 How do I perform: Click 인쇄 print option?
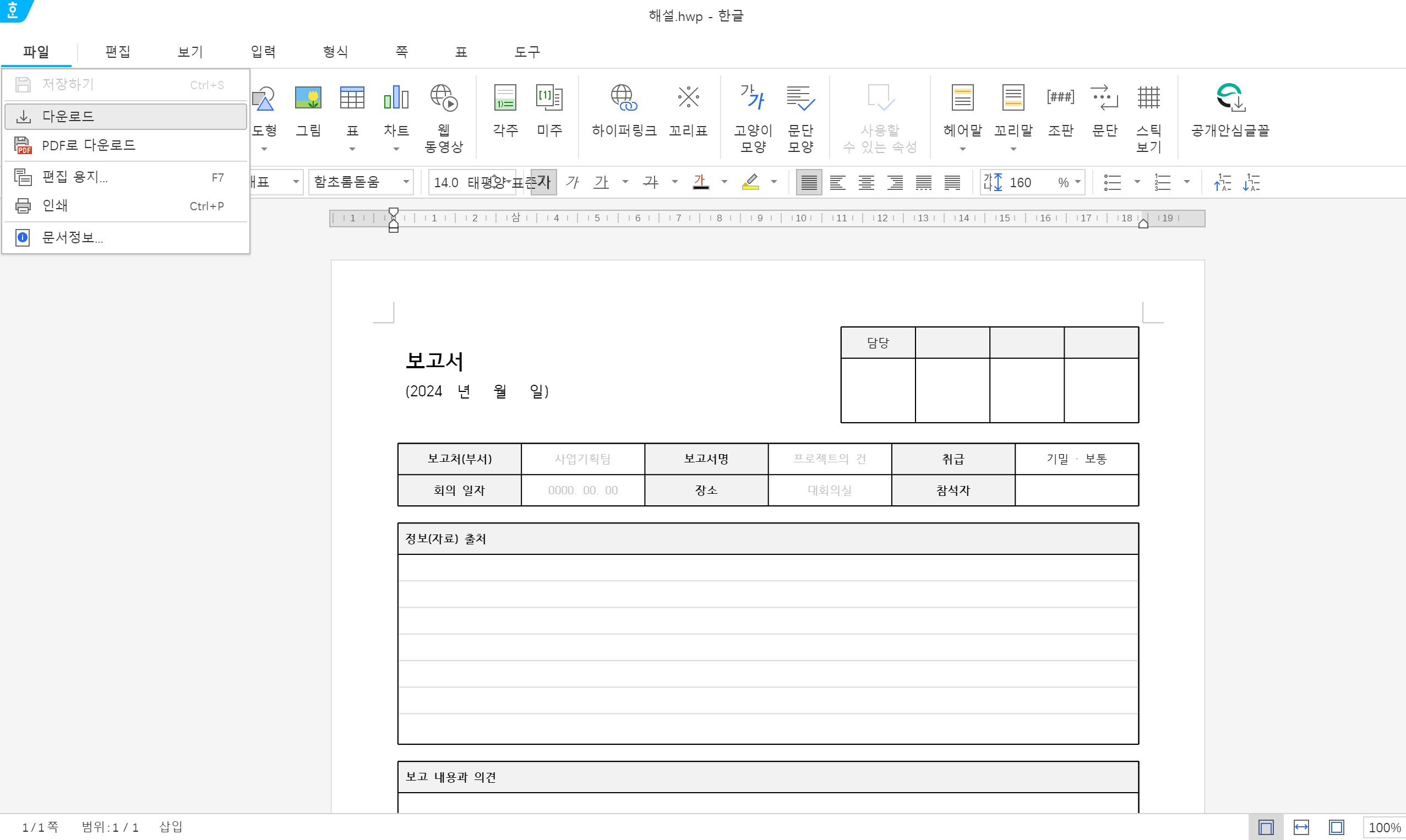[55, 205]
